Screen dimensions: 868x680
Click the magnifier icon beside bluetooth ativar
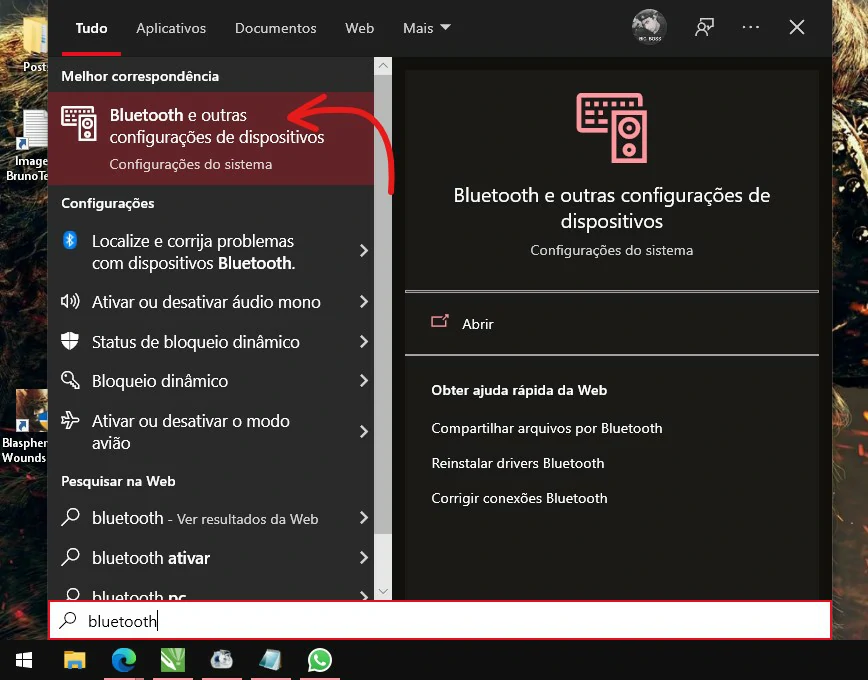pyautogui.click(x=70, y=557)
